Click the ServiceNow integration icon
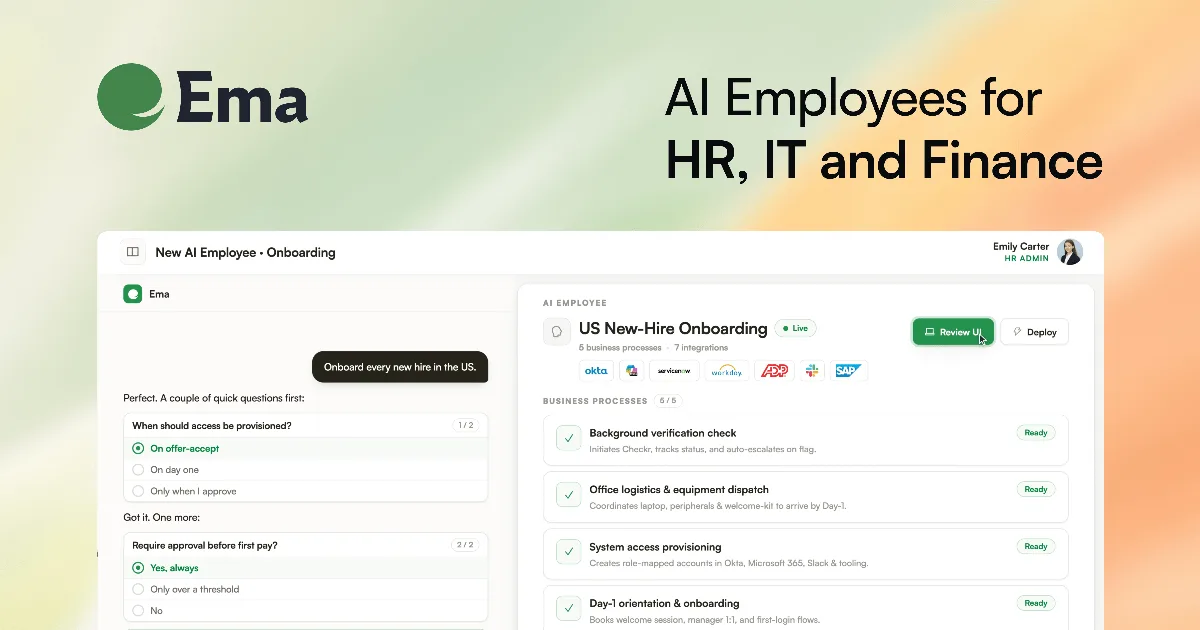The image size is (1200, 630). [674, 371]
